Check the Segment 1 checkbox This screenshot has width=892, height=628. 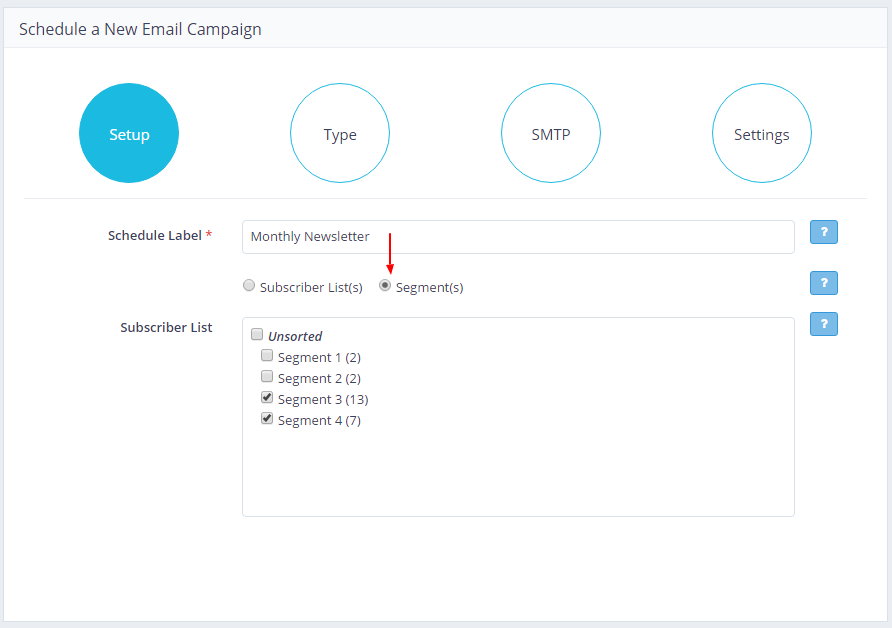[267, 356]
